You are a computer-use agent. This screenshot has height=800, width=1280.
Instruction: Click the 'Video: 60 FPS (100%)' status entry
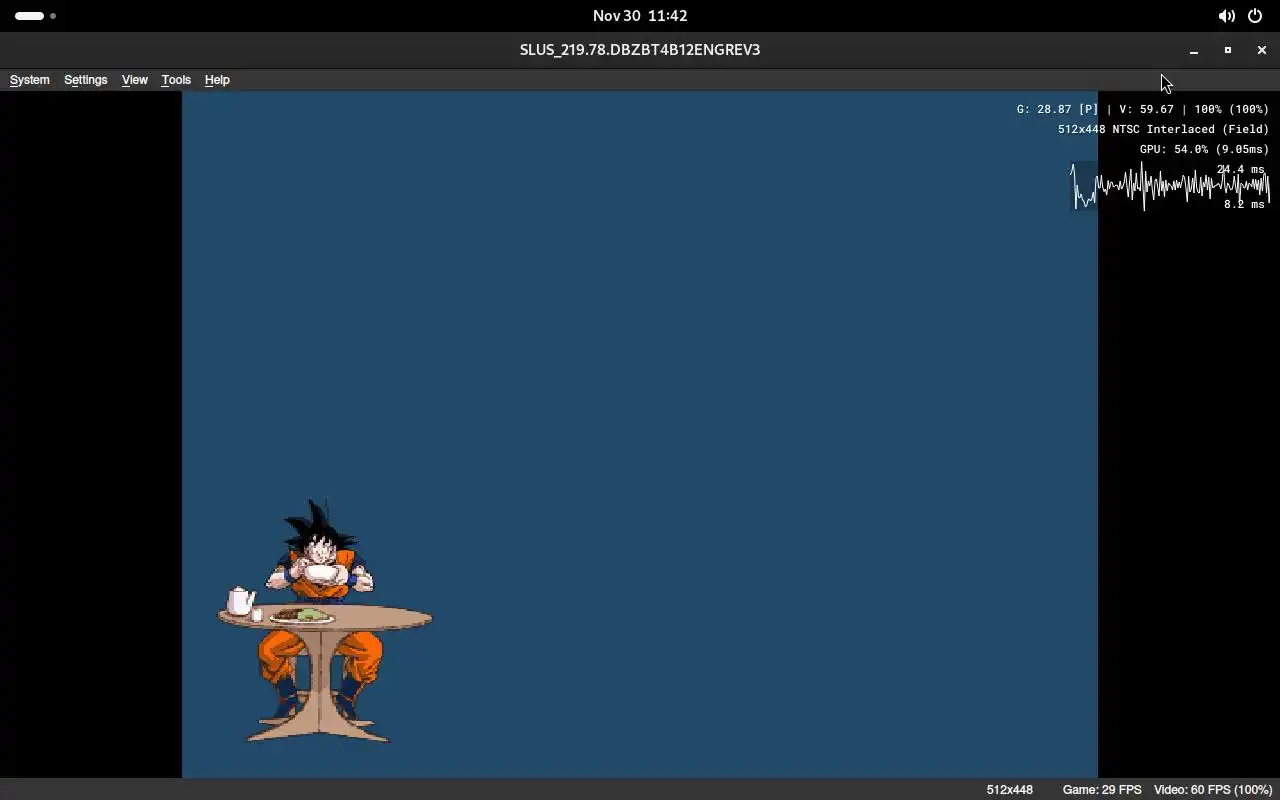tap(1213, 790)
